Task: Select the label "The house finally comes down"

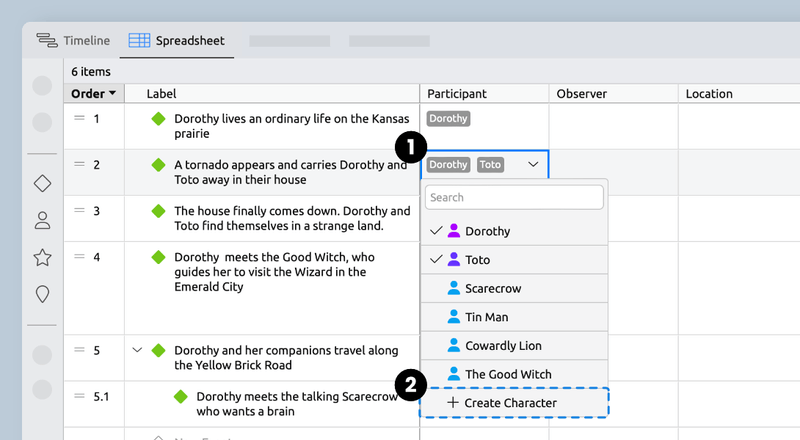Action: point(292,218)
